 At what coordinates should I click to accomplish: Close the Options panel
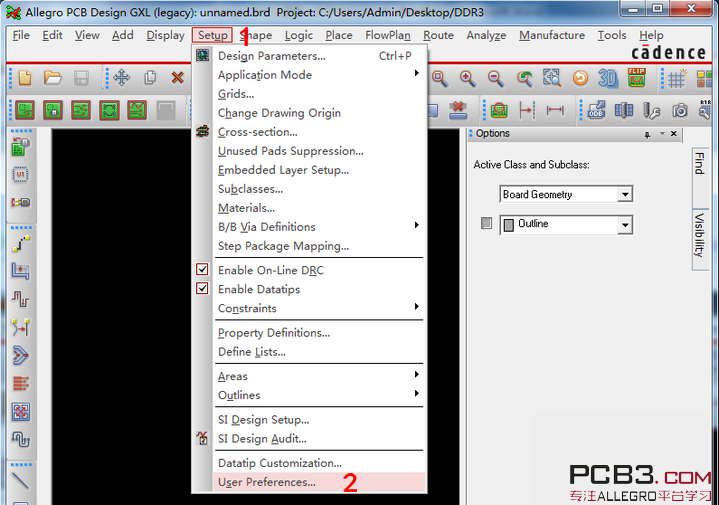tap(674, 133)
